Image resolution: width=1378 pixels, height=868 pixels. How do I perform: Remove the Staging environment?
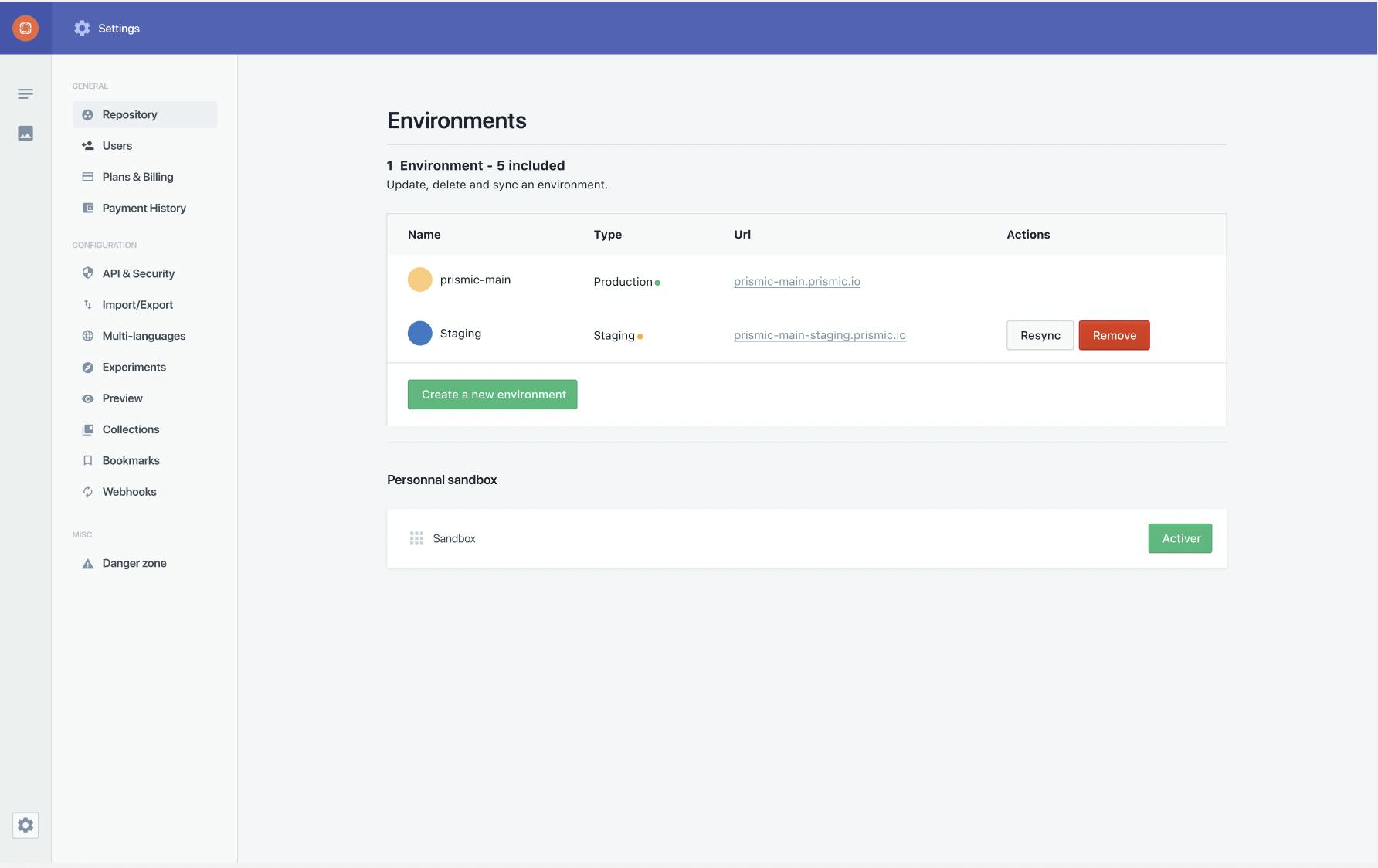coord(1114,335)
